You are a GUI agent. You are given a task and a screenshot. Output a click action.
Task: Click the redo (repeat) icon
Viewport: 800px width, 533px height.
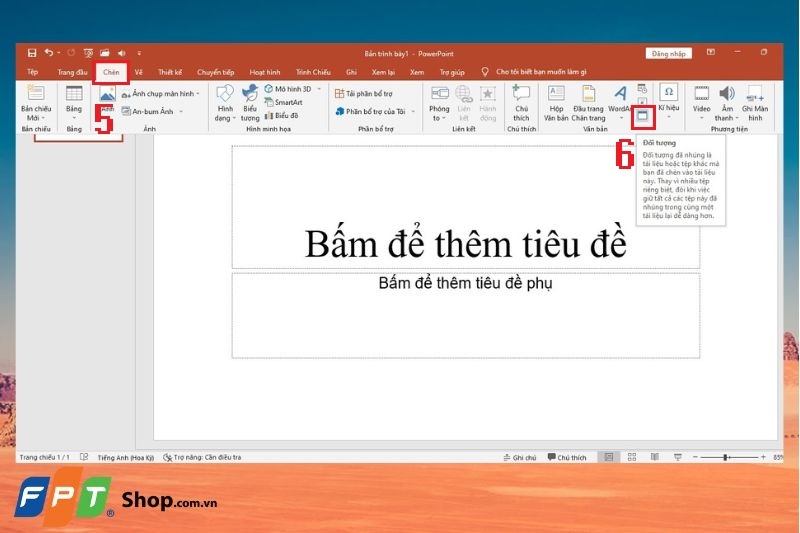71,53
